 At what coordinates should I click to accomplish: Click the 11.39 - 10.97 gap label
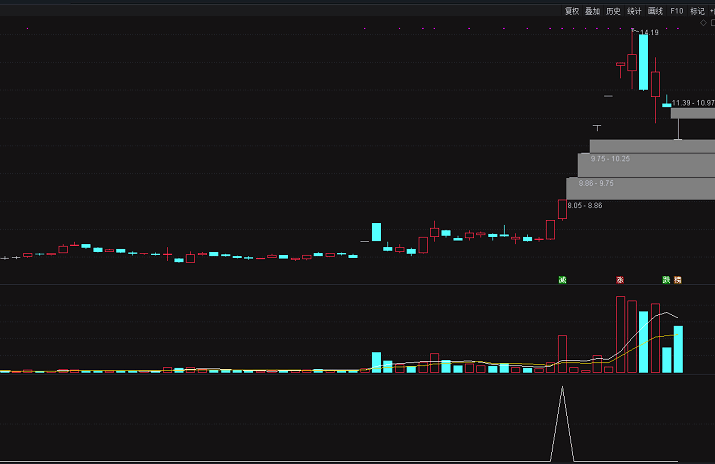[693, 103]
